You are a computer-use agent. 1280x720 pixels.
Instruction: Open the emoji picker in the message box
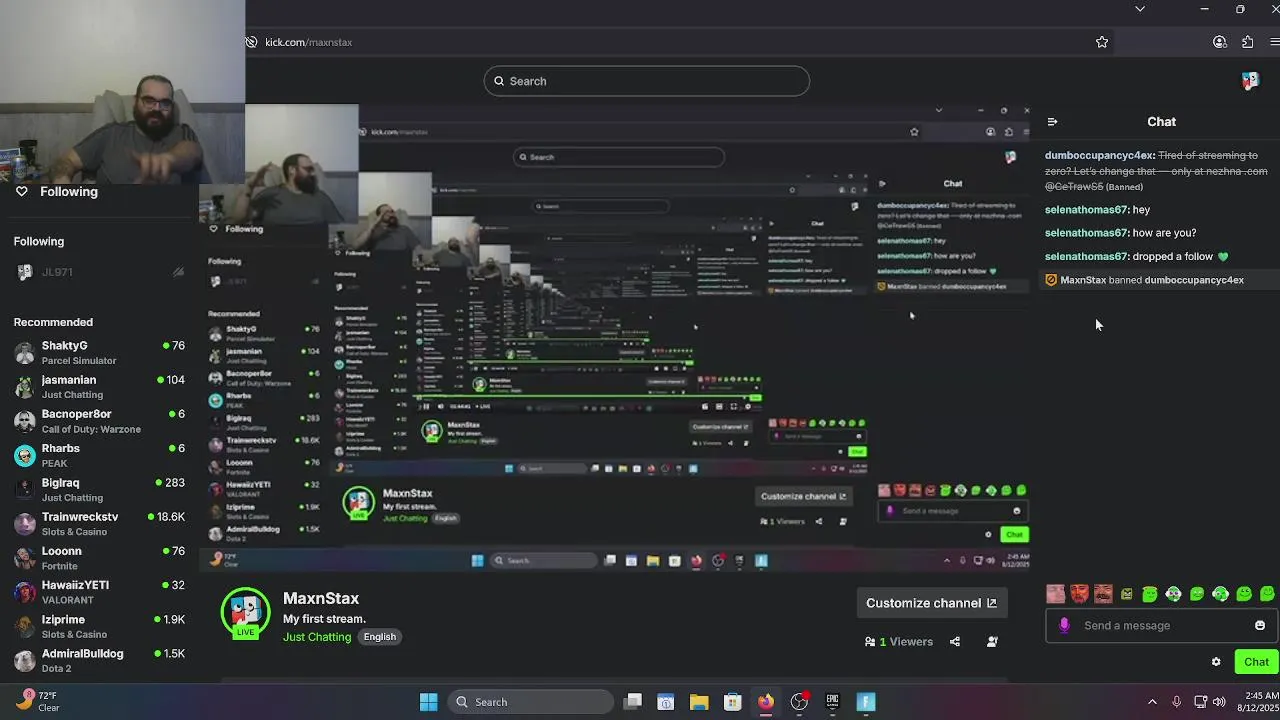click(1260, 625)
